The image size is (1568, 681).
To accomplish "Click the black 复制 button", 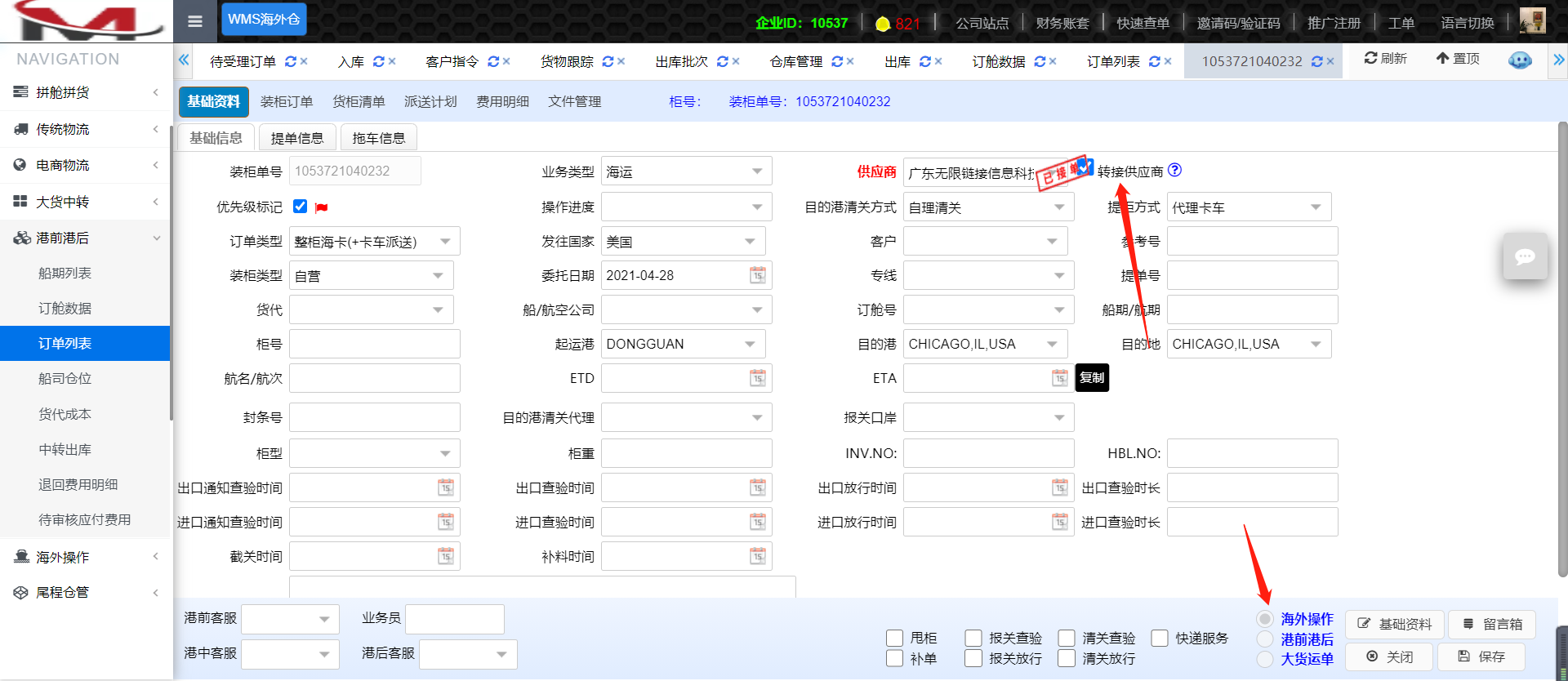I will tap(1092, 377).
